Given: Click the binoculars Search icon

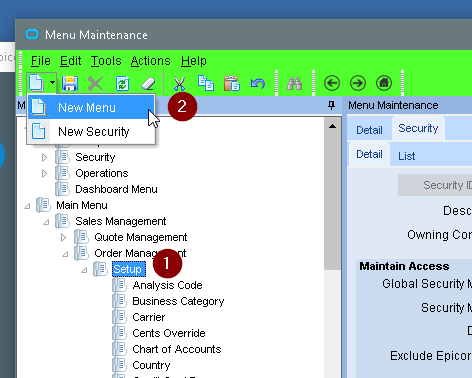Looking at the screenshot, I should (x=294, y=83).
